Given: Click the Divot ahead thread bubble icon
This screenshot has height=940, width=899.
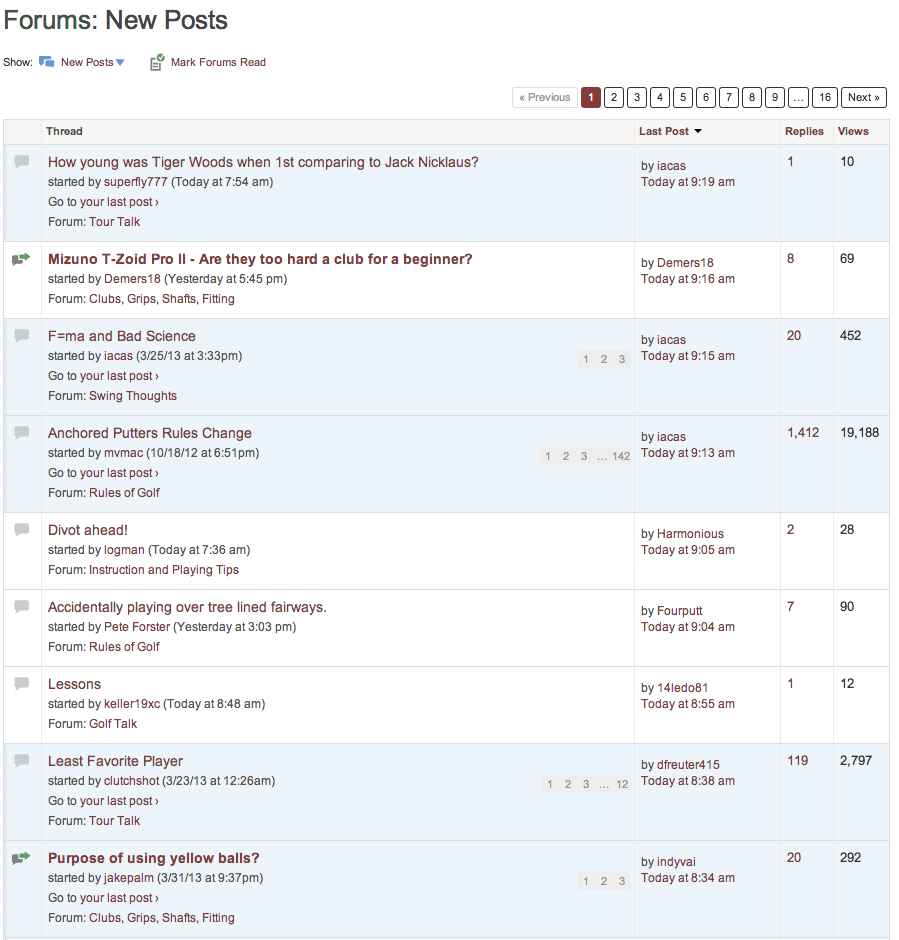Looking at the screenshot, I should pos(21,530).
